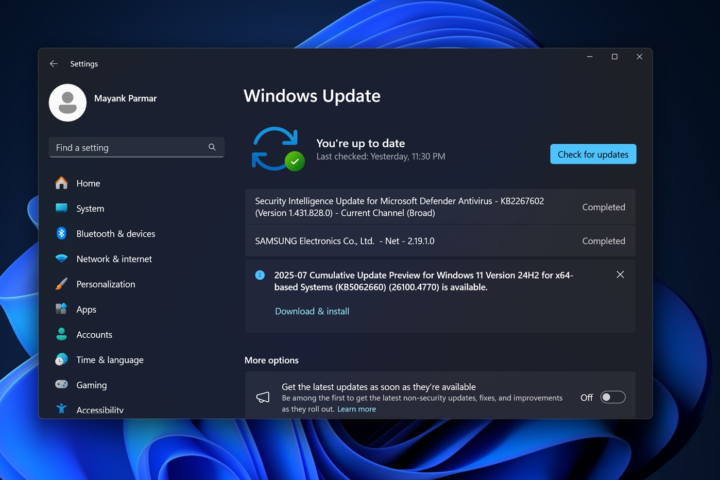Screen dimensions: 720x480
Task: Select the Accessibility figure icon
Action: click(x=62, y=408)
